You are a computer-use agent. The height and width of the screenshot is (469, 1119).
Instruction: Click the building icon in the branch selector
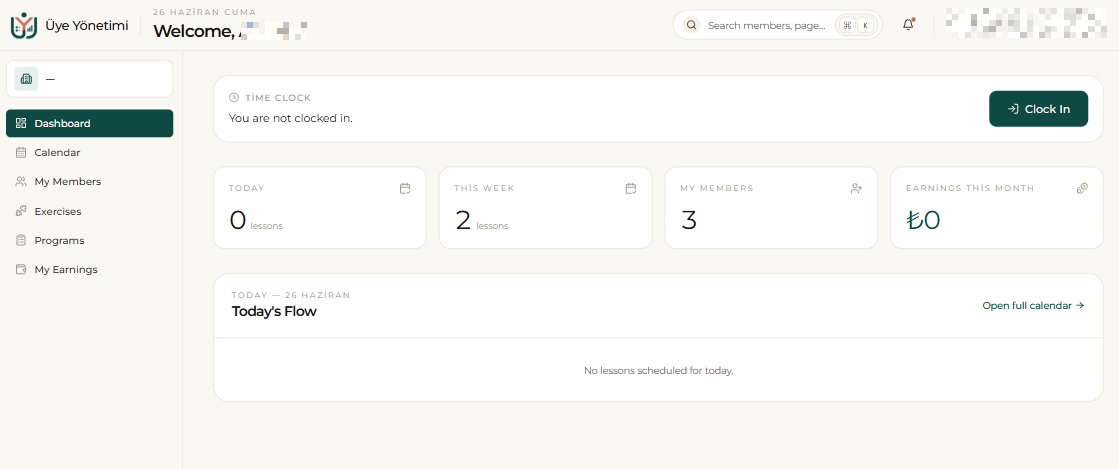coord(26,79)
